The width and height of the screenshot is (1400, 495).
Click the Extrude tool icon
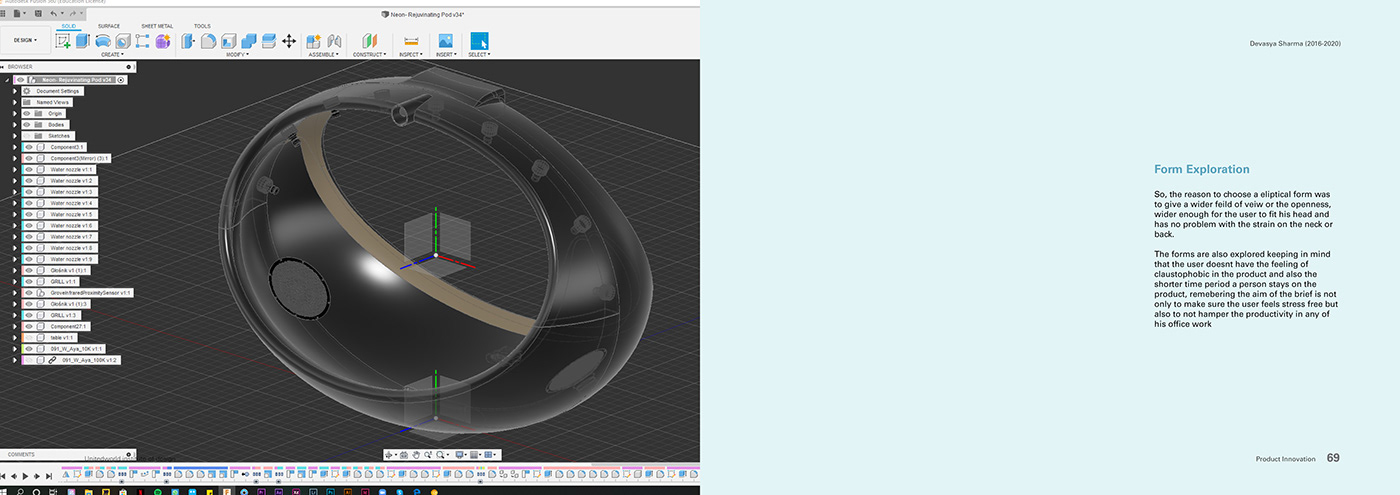tap(83, 41)
